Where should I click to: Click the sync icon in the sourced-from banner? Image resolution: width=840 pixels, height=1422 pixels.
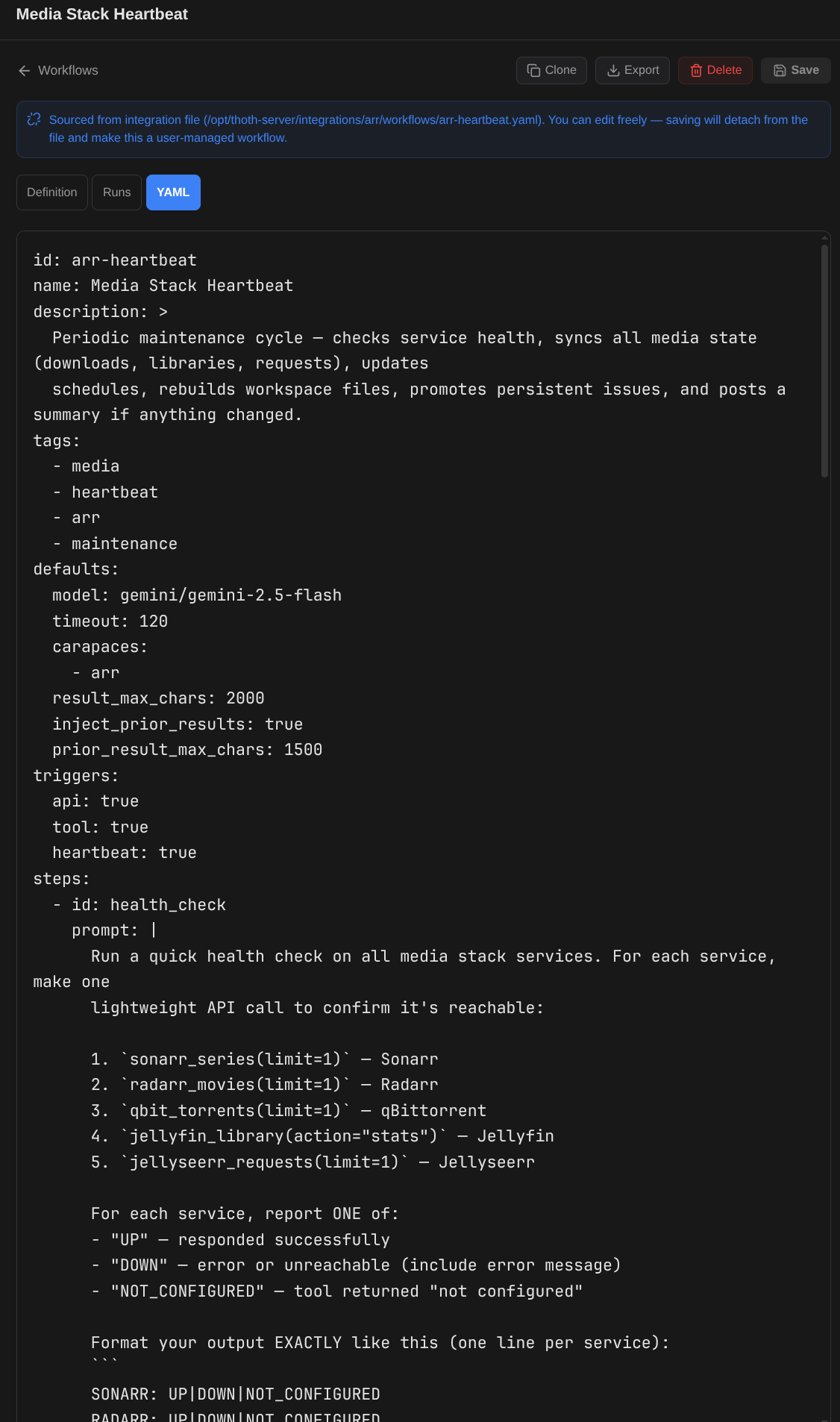[x=34, y=119]
